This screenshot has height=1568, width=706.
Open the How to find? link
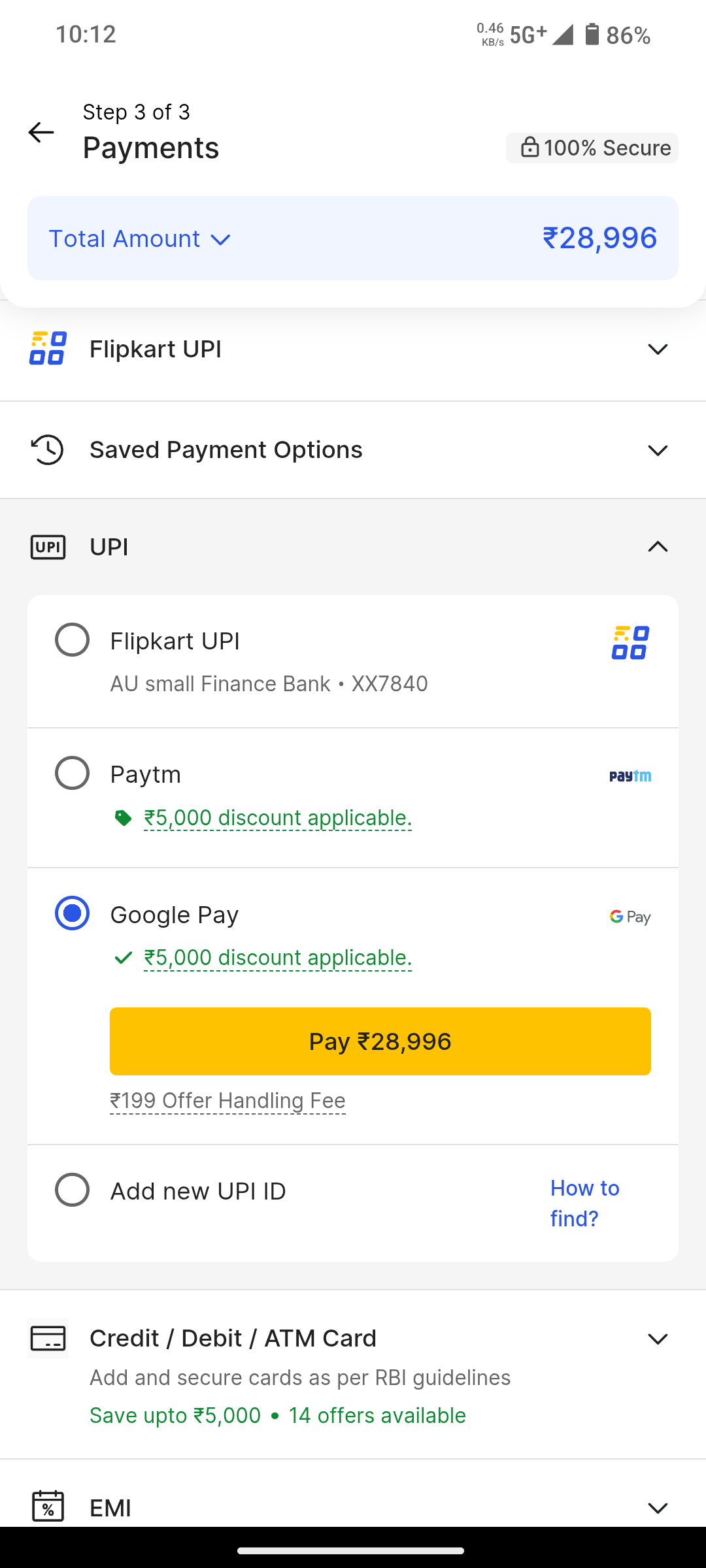click(584, 1203)
